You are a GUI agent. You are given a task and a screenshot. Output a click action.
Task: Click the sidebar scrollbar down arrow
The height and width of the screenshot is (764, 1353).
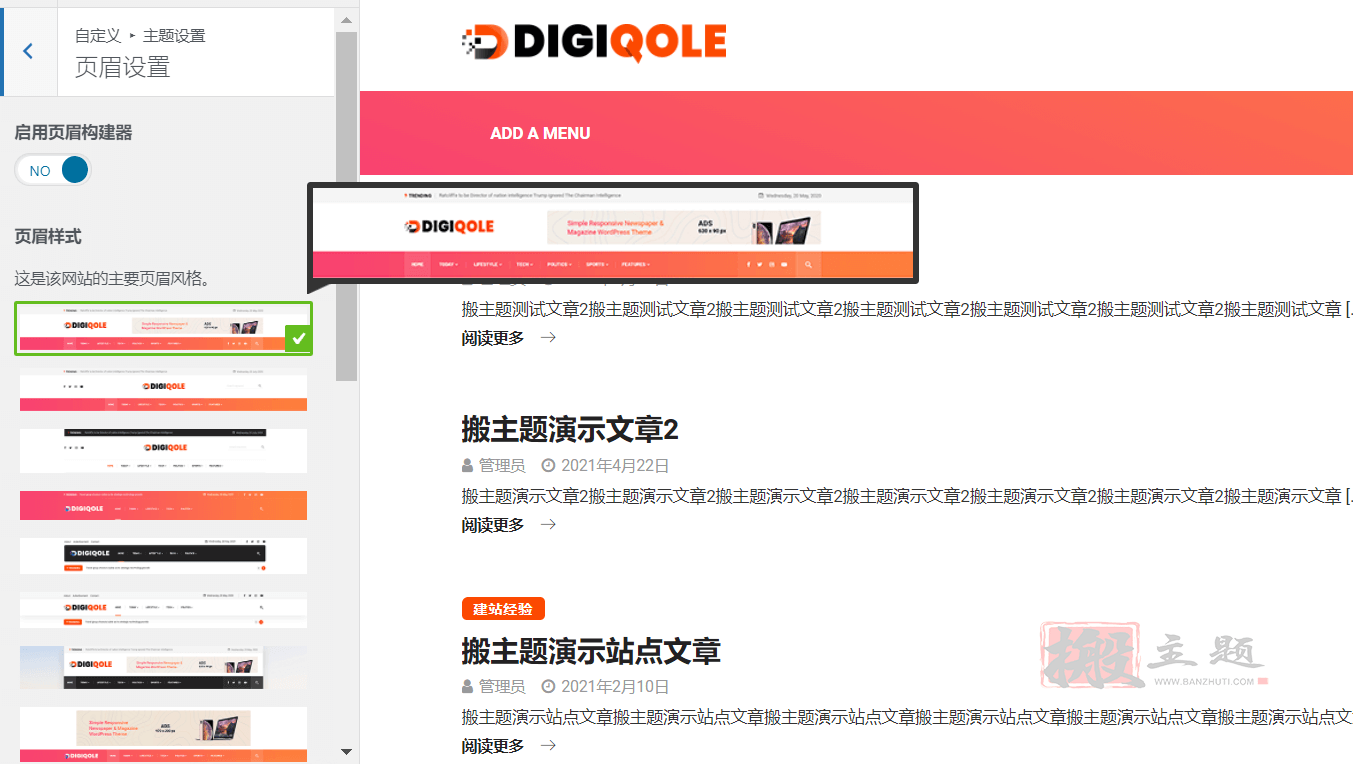pyautogui.click(x=346, y=751)
